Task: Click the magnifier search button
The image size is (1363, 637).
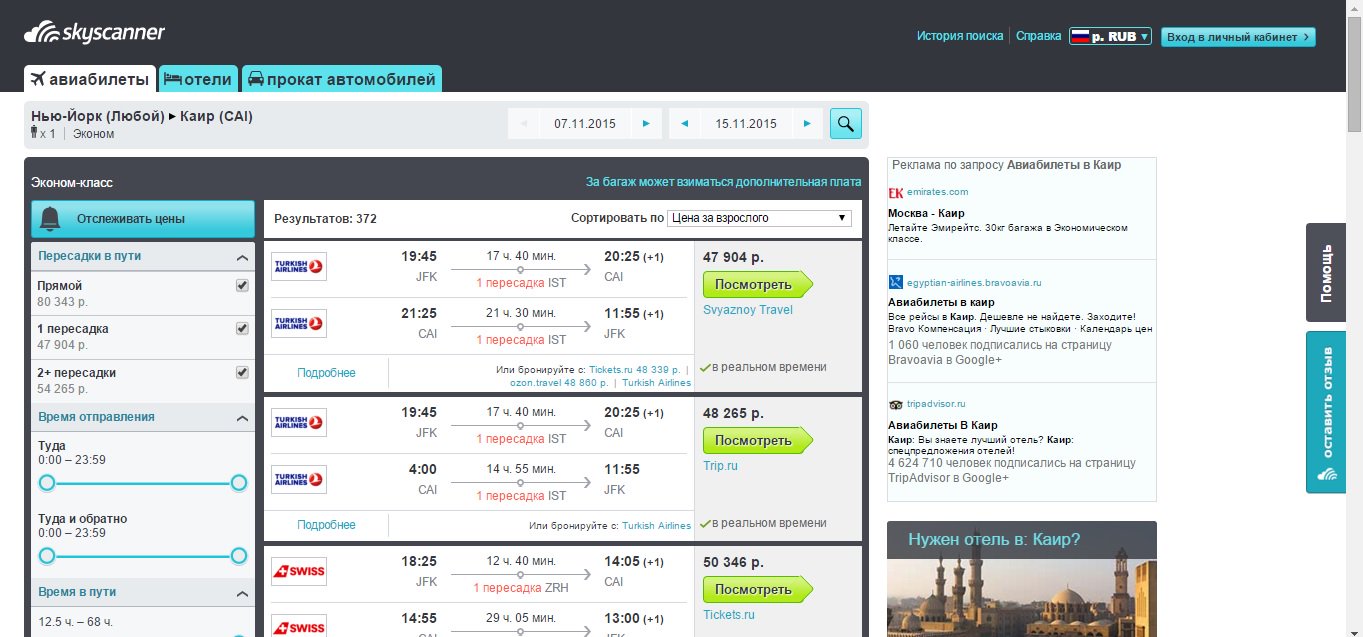Action: click(845, 124)
